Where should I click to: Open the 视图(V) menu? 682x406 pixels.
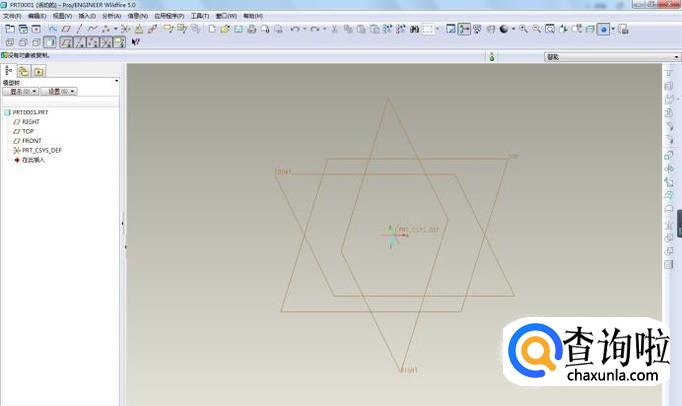(62, 16)
